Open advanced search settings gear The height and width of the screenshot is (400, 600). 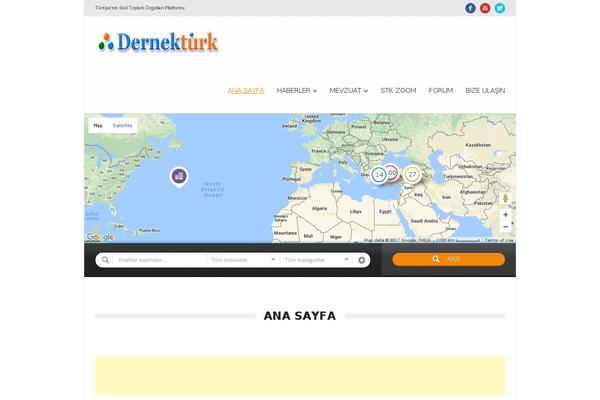coord(361,260)
